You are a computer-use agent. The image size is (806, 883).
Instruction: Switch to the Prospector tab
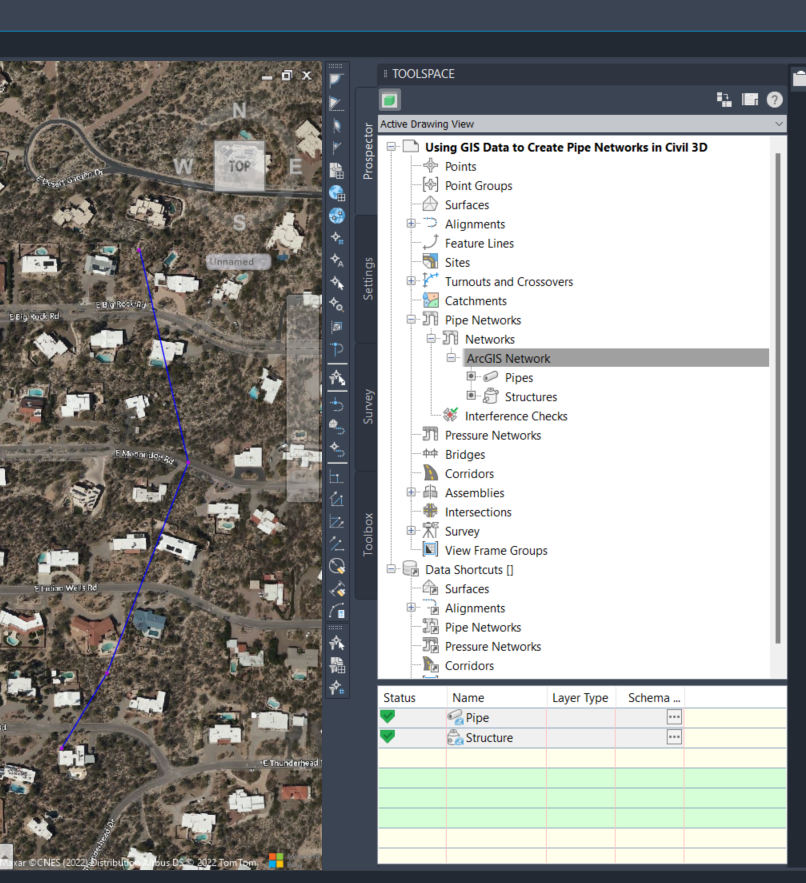[x=368, y=151]
